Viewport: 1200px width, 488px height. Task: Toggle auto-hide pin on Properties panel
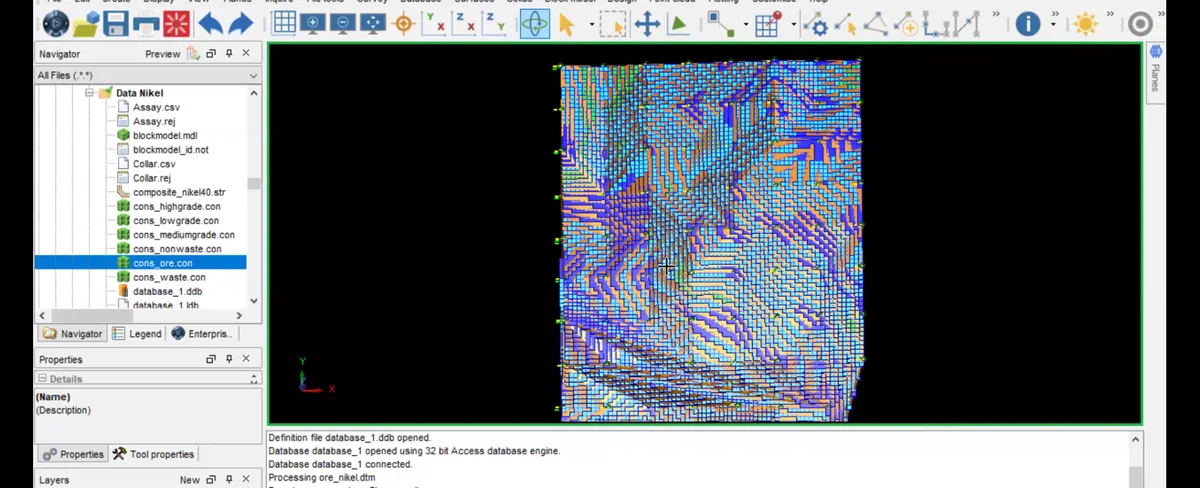(x=229, y=359)
